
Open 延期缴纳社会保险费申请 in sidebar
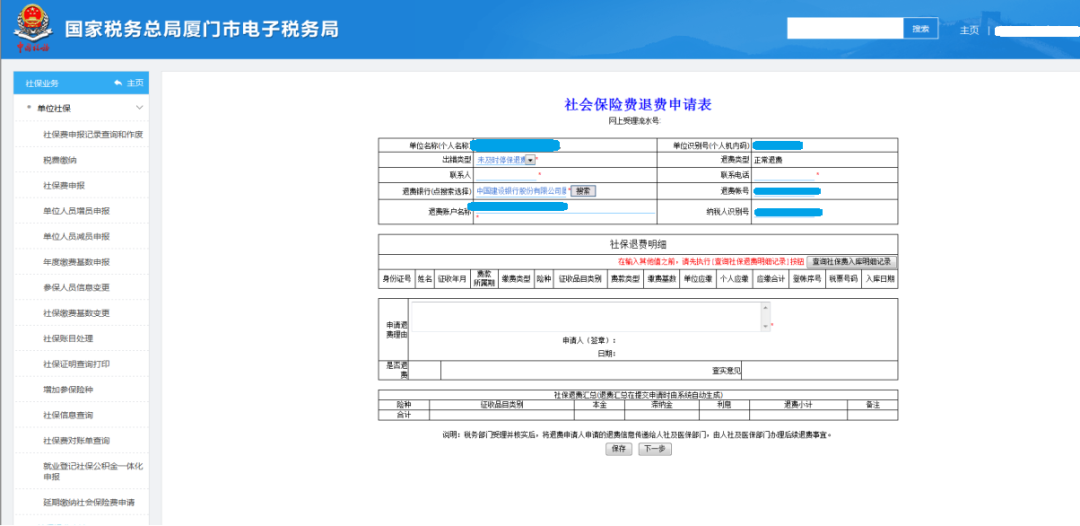89,502
